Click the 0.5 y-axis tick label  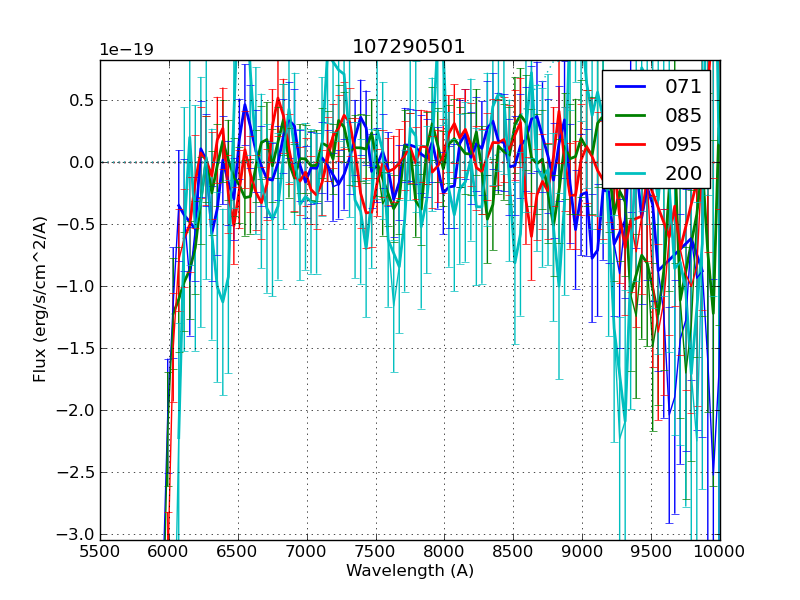point(80,100)
